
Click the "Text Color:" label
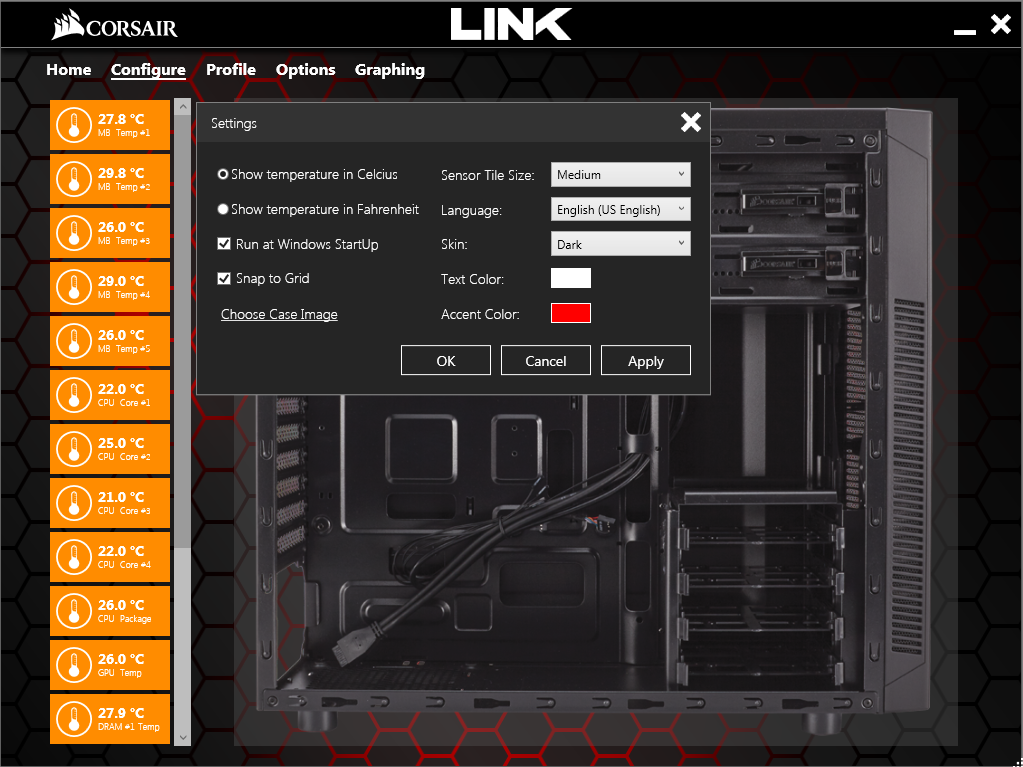coord(472,279)
